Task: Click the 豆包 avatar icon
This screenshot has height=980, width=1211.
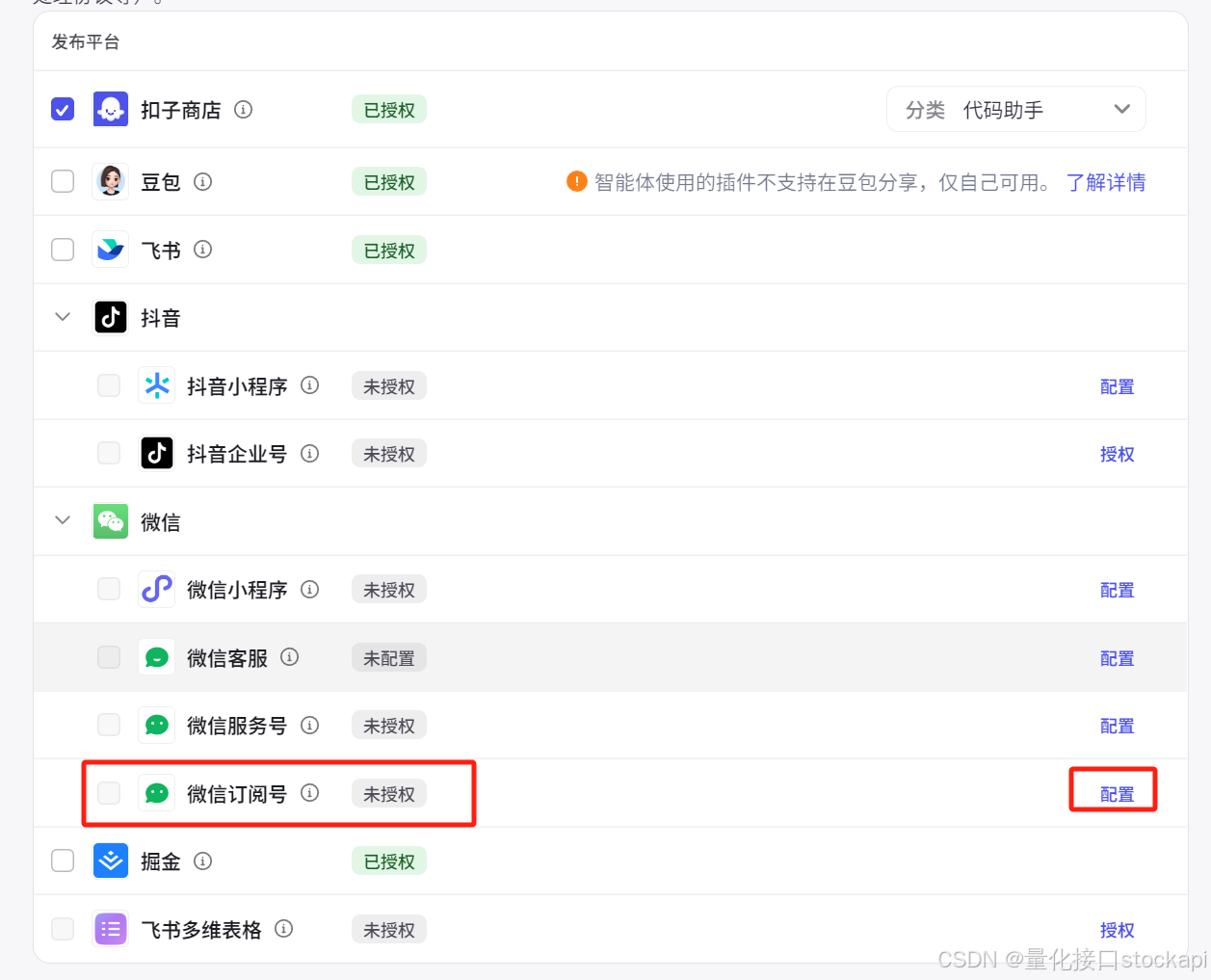Action: click(111, 181)
